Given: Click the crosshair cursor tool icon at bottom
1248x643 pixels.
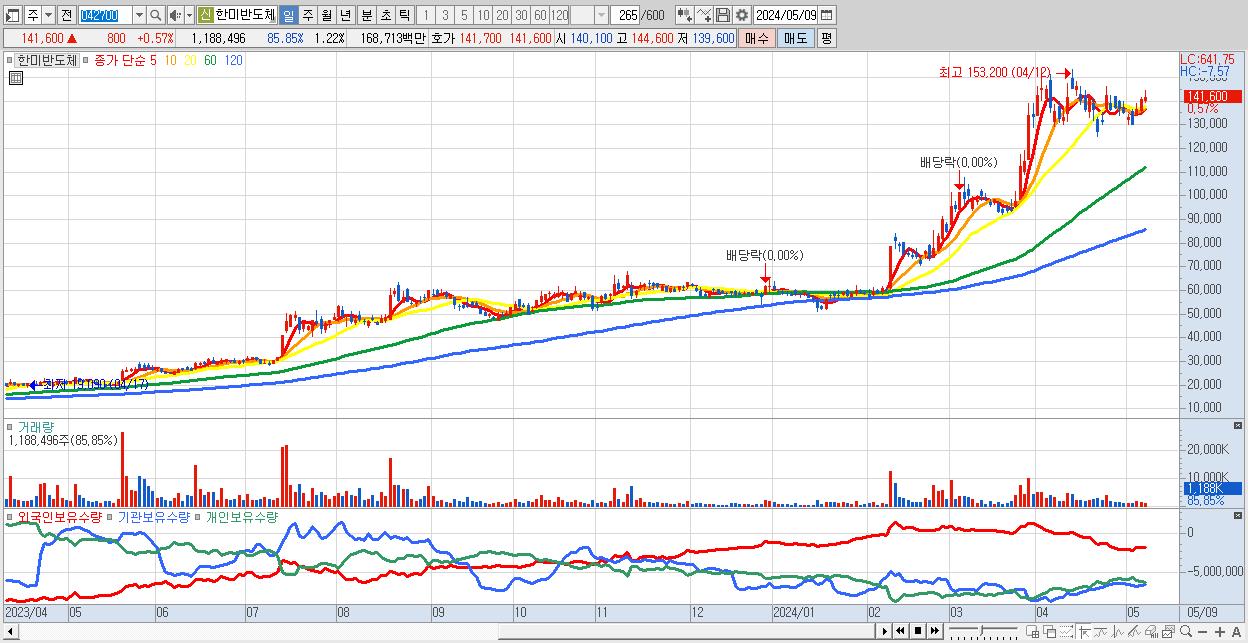Looking at the screenshot, I should click(1084, 631).
